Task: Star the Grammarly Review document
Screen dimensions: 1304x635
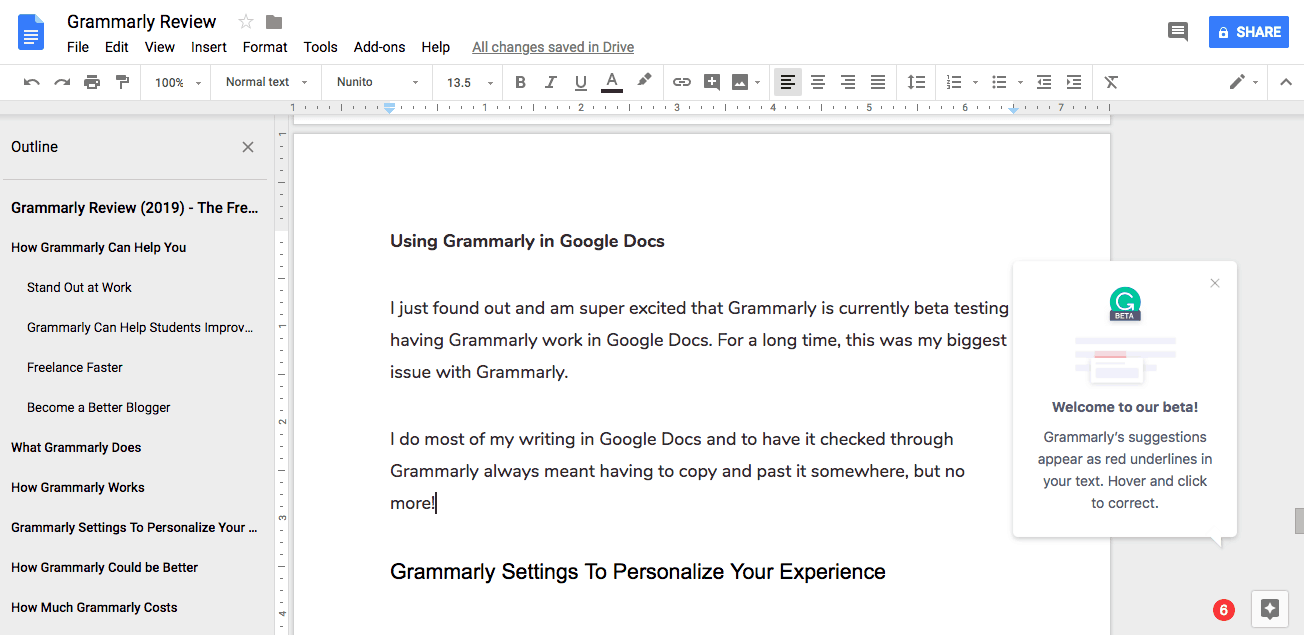Action: pyautogui.click(x=246, y=22)
